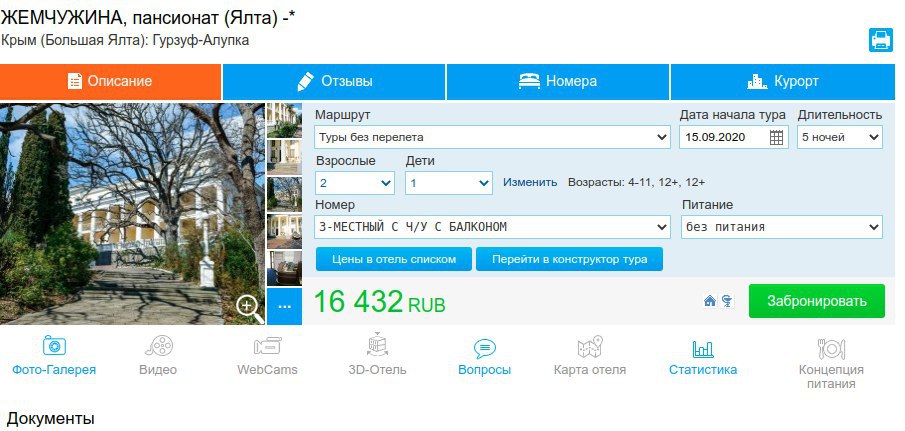Select the second thumbnail in photo strip
This screenshot has height=431, width=905.
pyautogui.click(x=284, y=157)
